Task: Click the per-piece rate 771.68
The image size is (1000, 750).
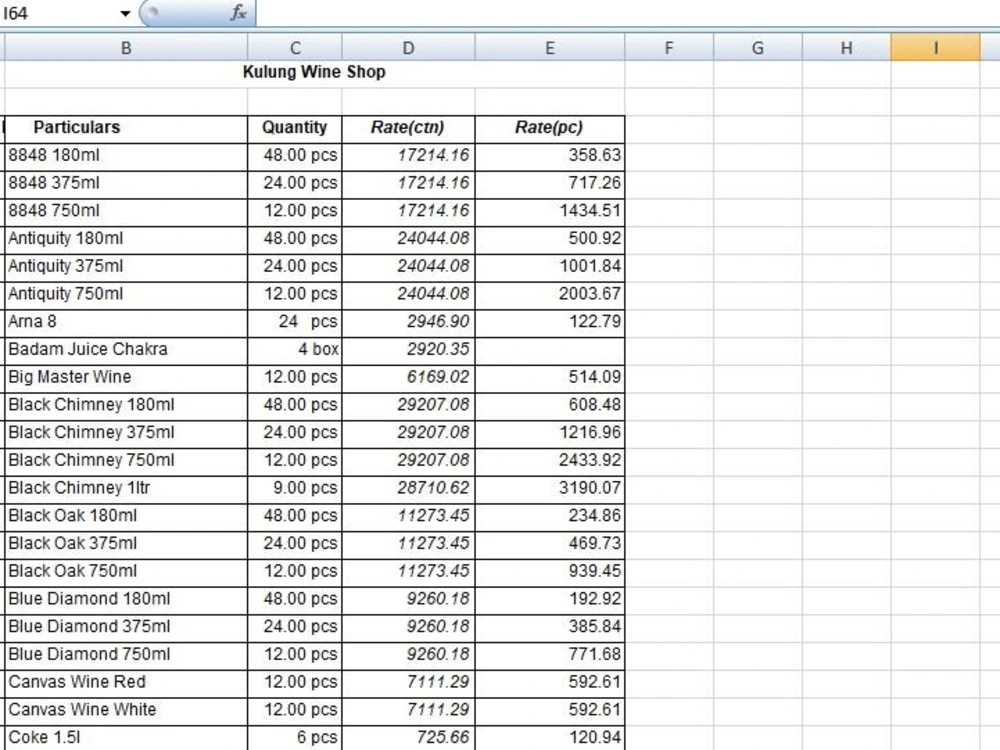Action: [550, 655]
